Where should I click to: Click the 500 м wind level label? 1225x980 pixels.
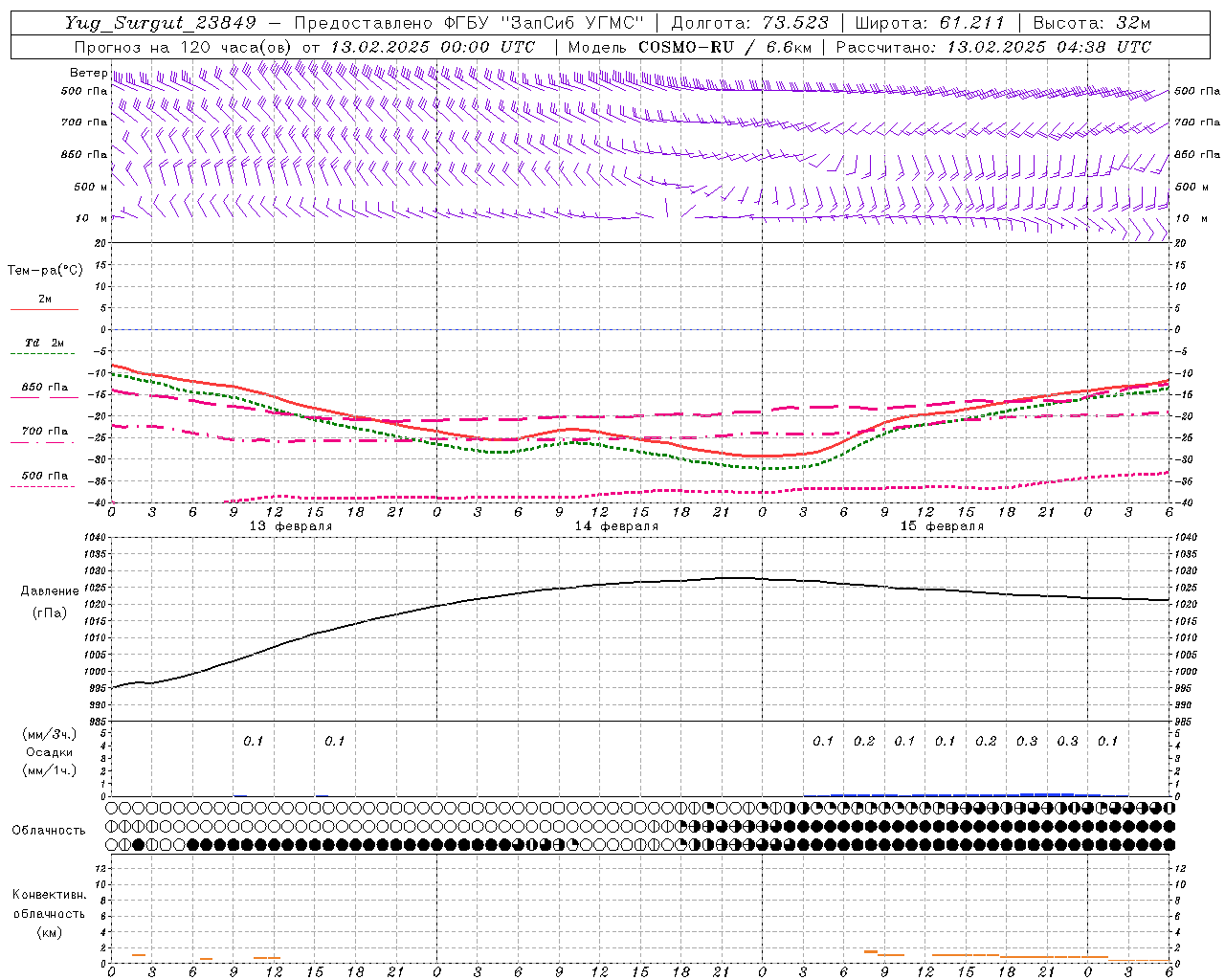click(90, 187)
